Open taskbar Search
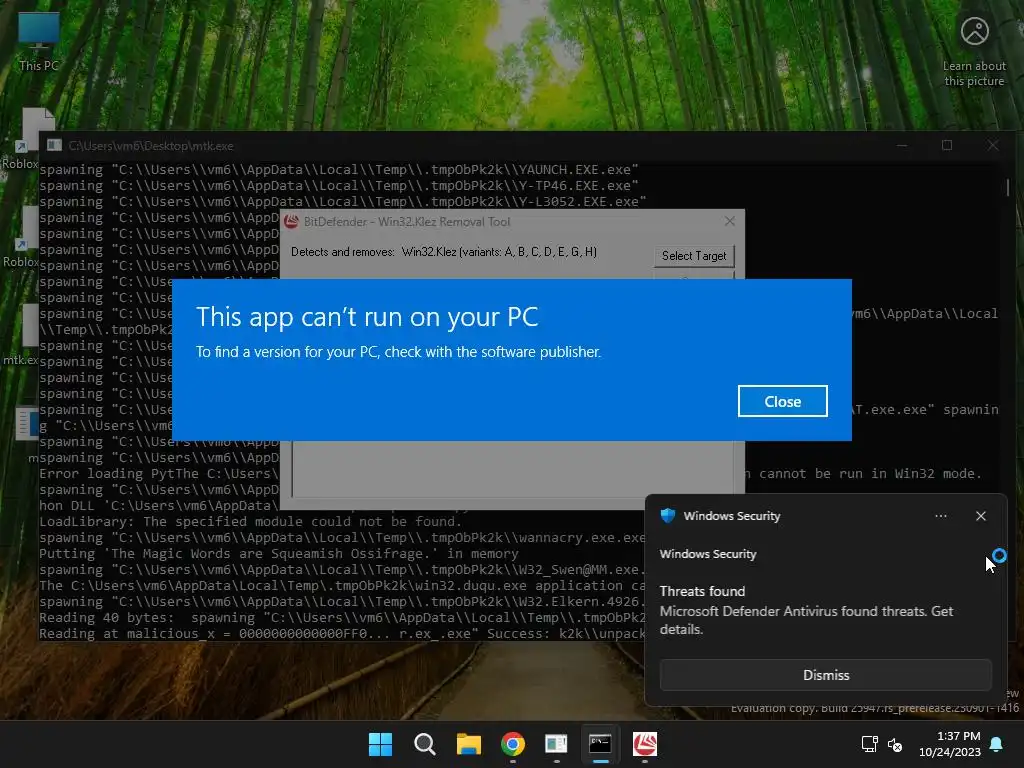This screenshot has height=768, width=1024. click(424, 744)
